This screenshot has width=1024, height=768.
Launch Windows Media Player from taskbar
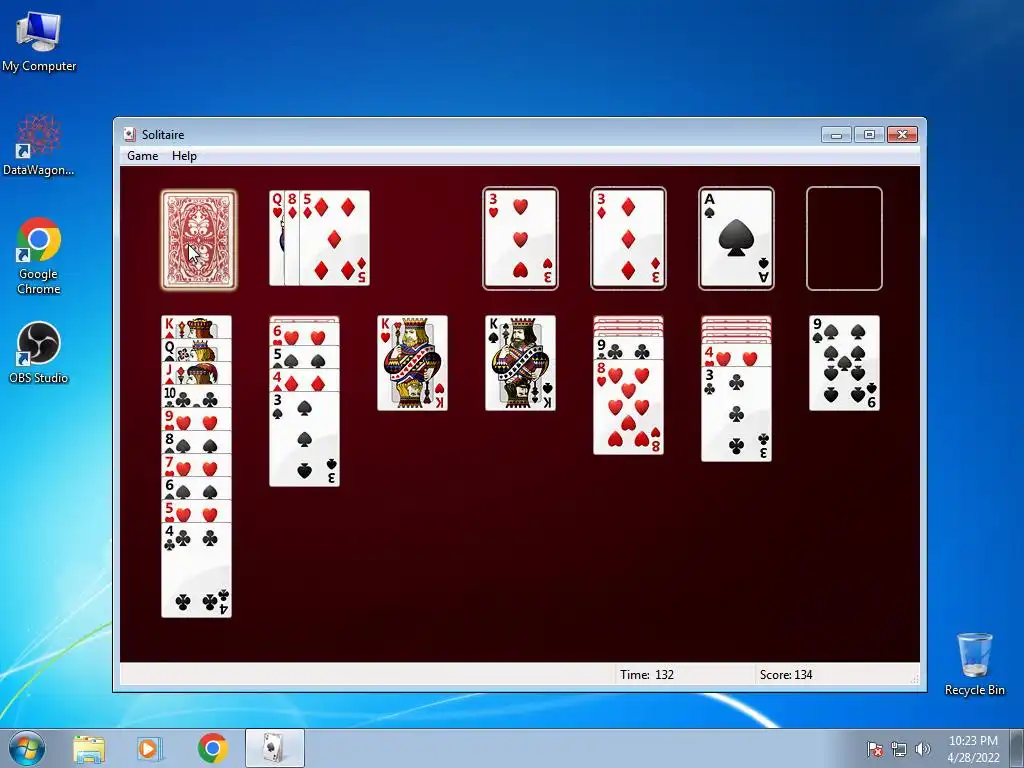point(149,748)
